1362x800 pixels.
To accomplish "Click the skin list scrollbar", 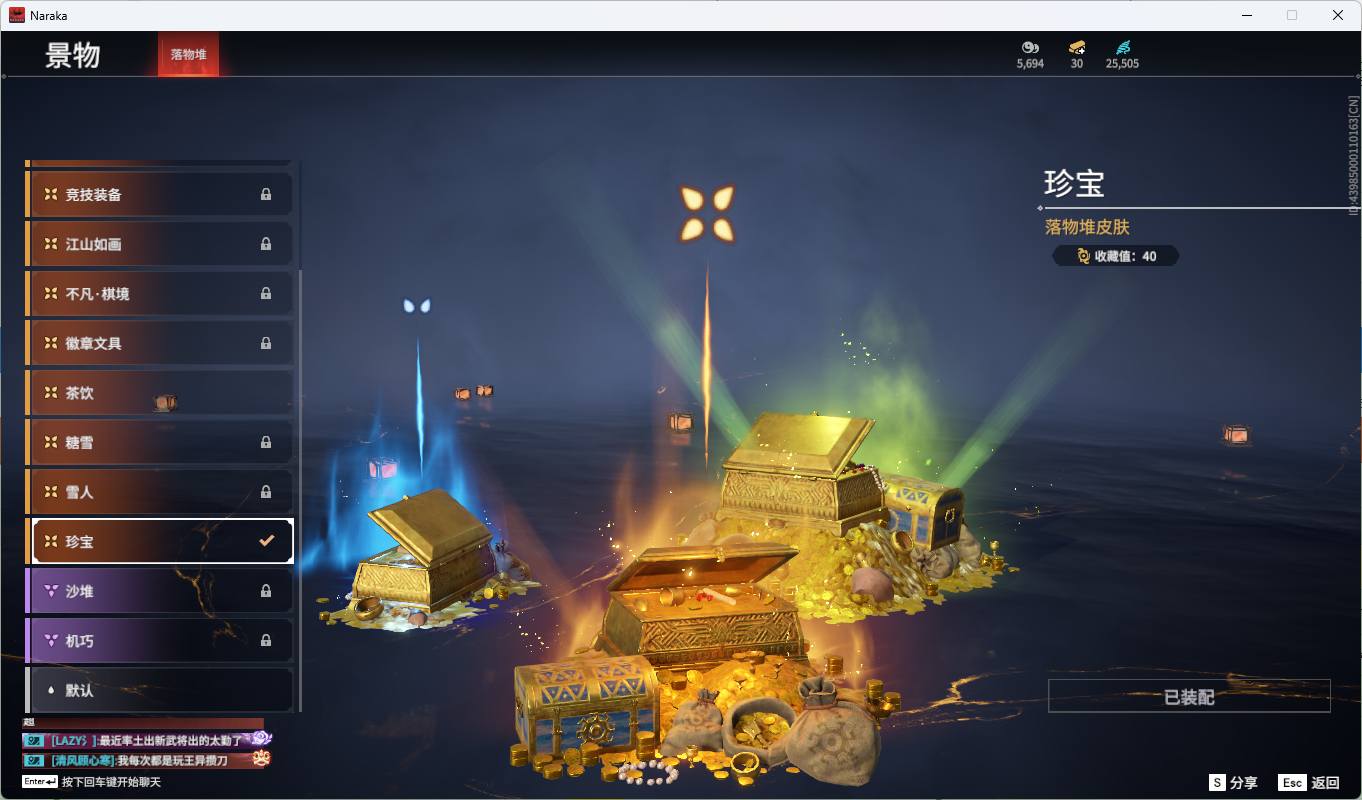I will tap(300, 490).
